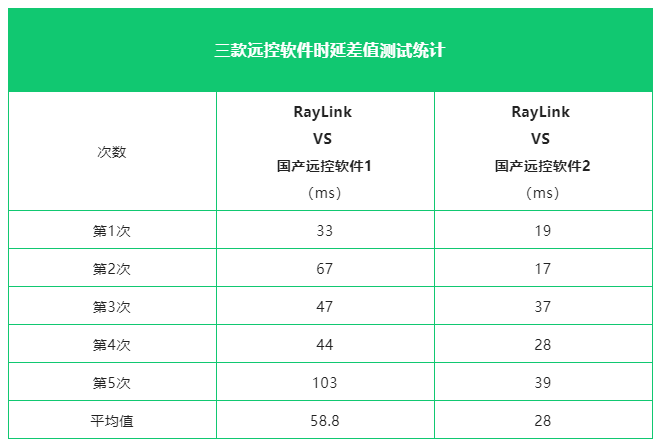
Task: Click the value 19 in row 第1次
Action: click(x=543, y=231)
